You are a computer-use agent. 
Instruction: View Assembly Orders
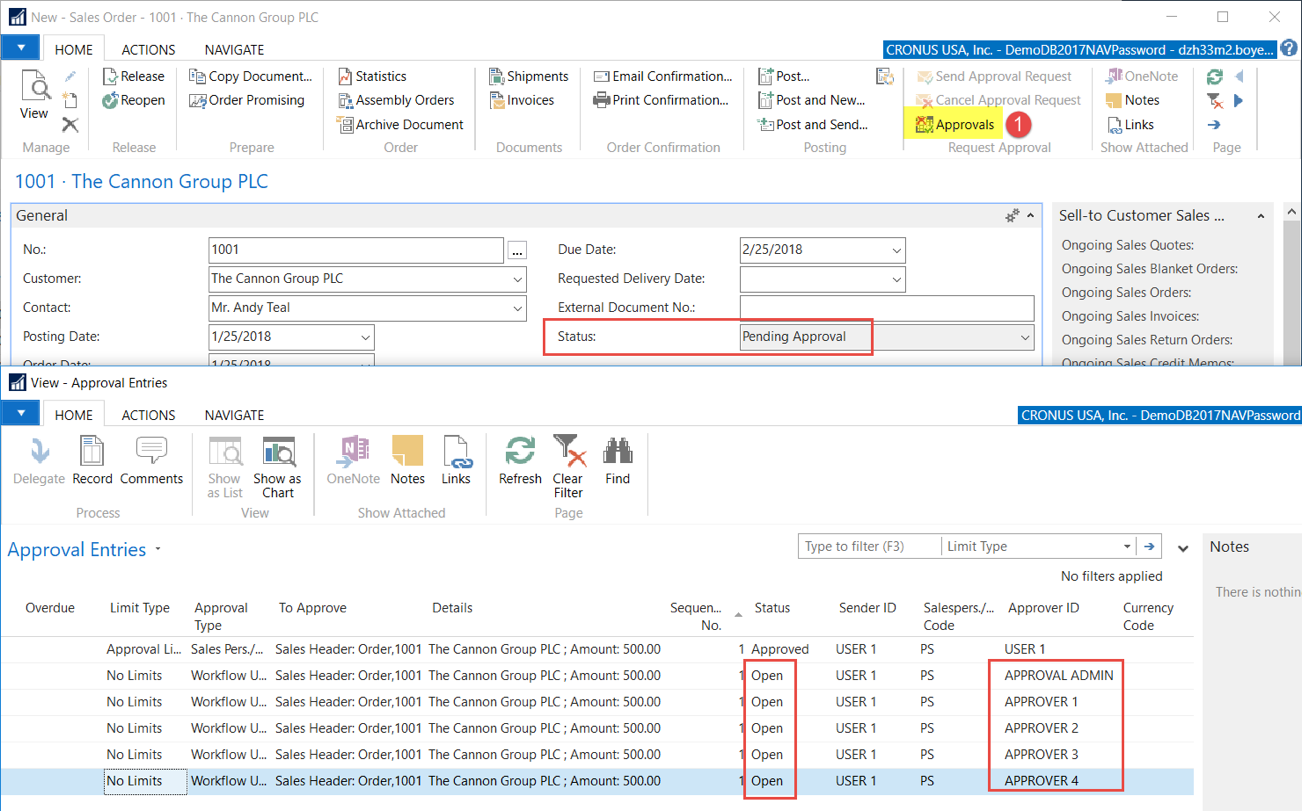(x=398, y=100)
